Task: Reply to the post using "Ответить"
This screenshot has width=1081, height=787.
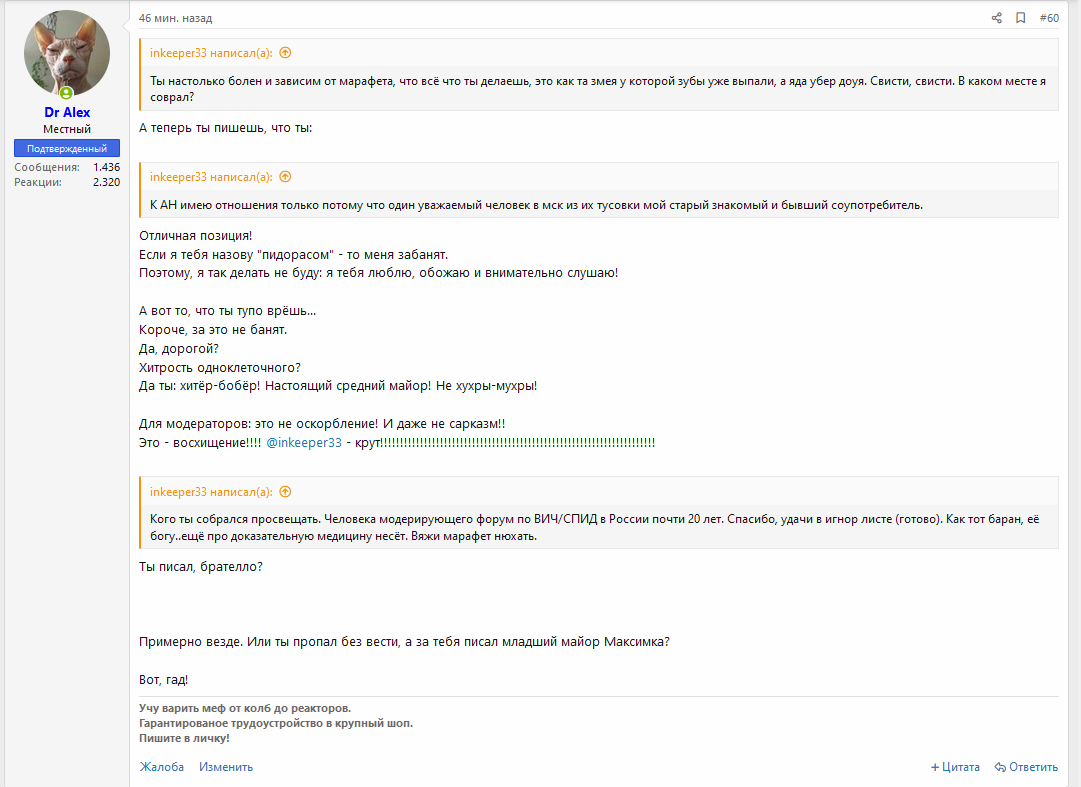Action: (x=1026, y=767)
